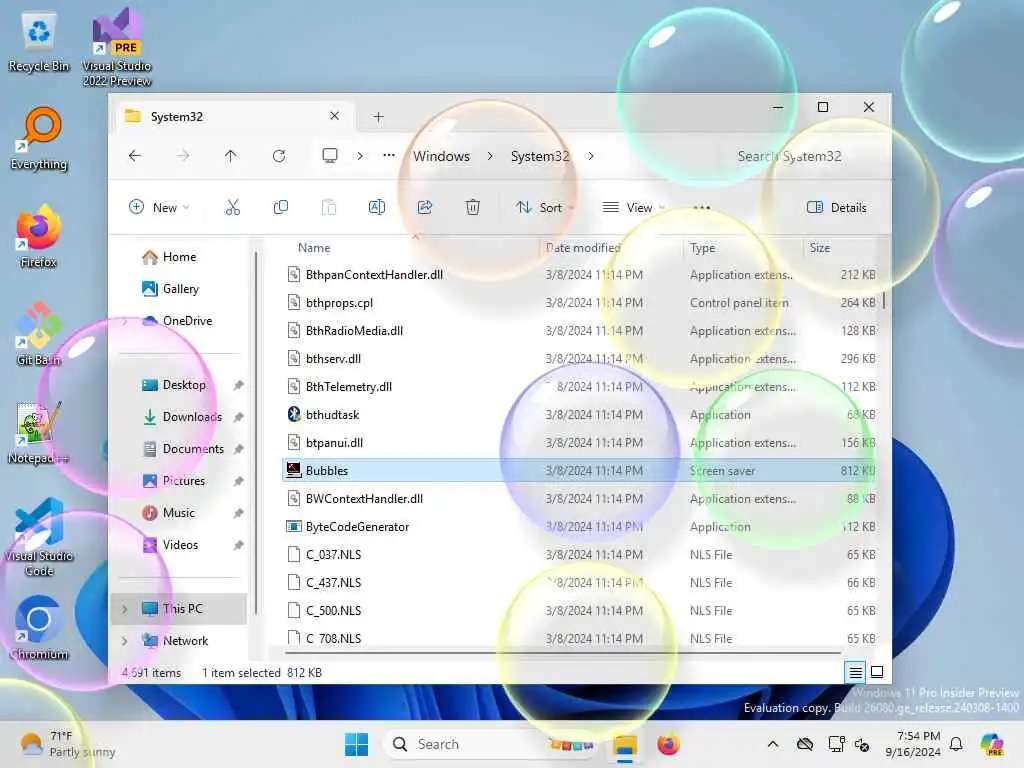
Task: Click the Forward arrow button
Action: pyautogui.click(x=183, y=156)
